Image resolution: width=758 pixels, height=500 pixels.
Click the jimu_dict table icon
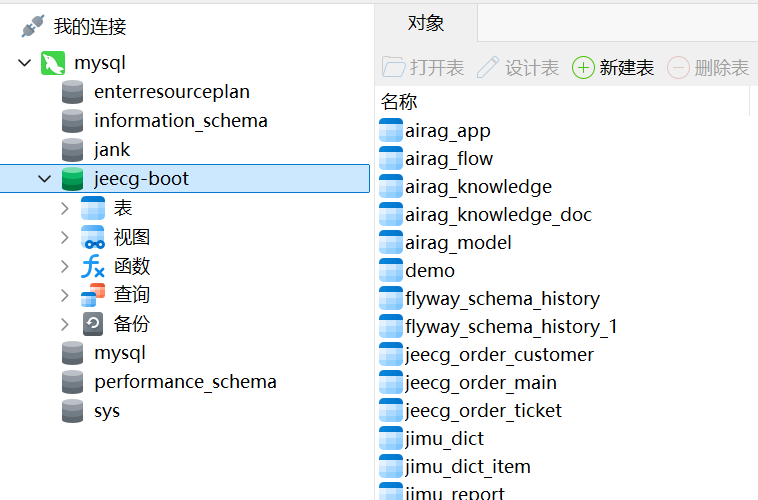(x=391, y=439)
